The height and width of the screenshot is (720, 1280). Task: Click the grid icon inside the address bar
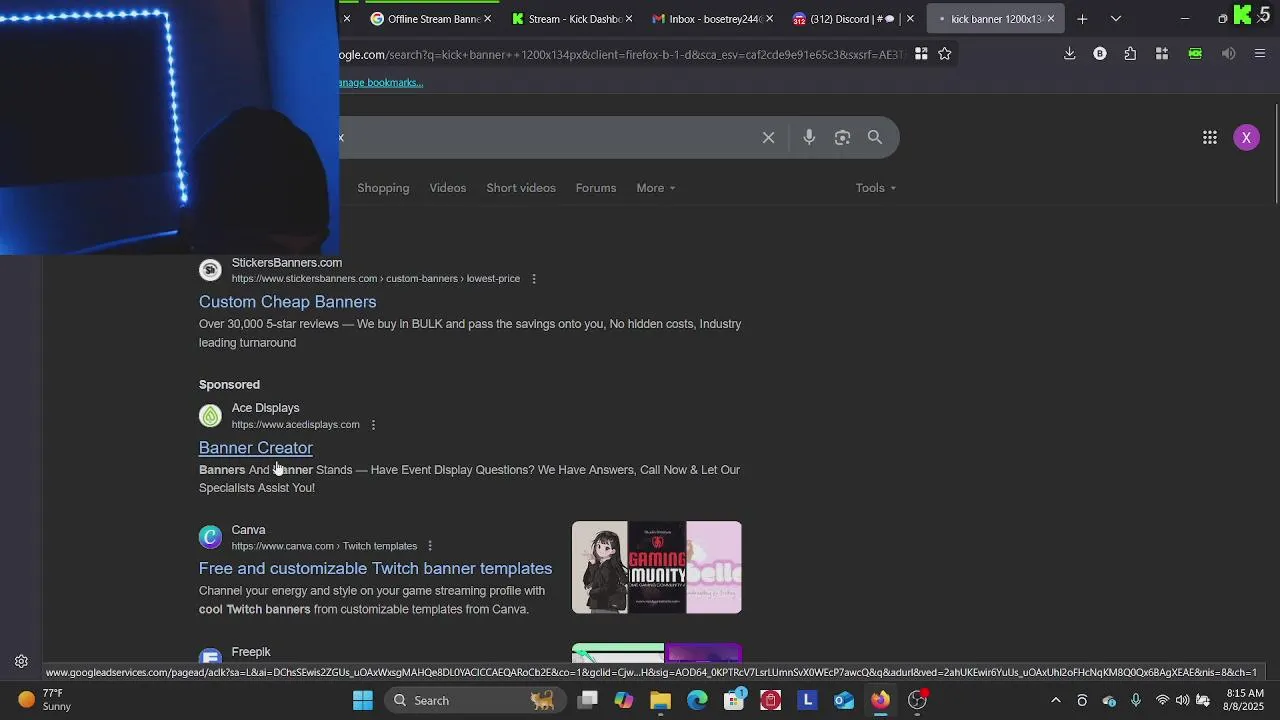coord(921,54)
